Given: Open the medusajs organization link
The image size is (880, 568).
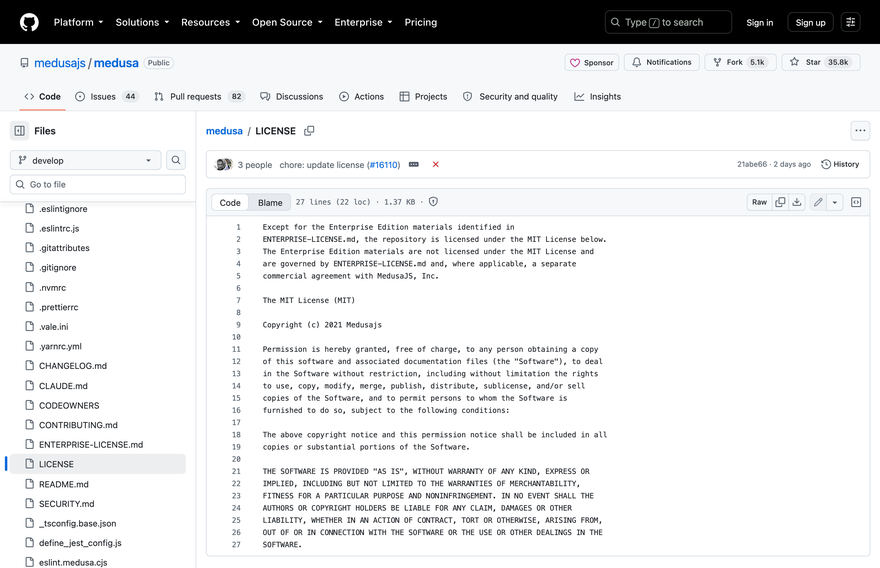Looking at the screenshot, I should pyautogui.click(x=59, y=63).
